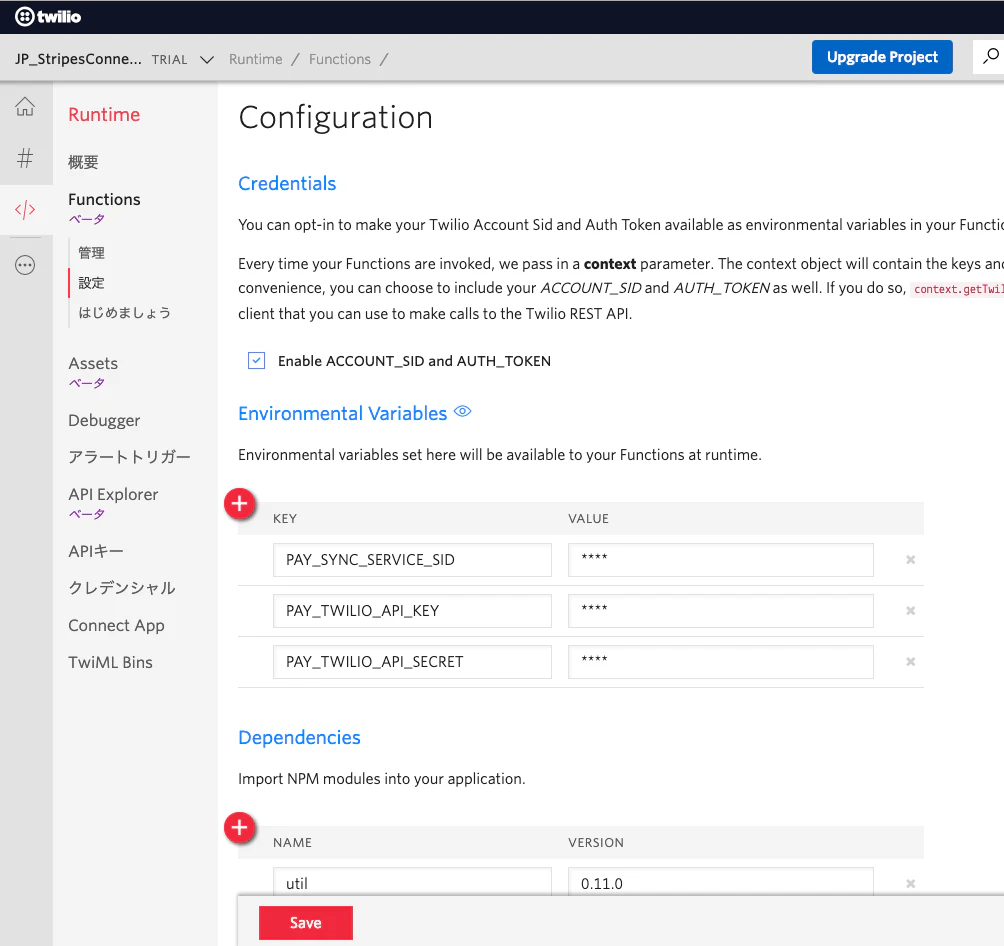Click the Twilio logo
This screenshot has height=946, width=1004.
(48, 17)
